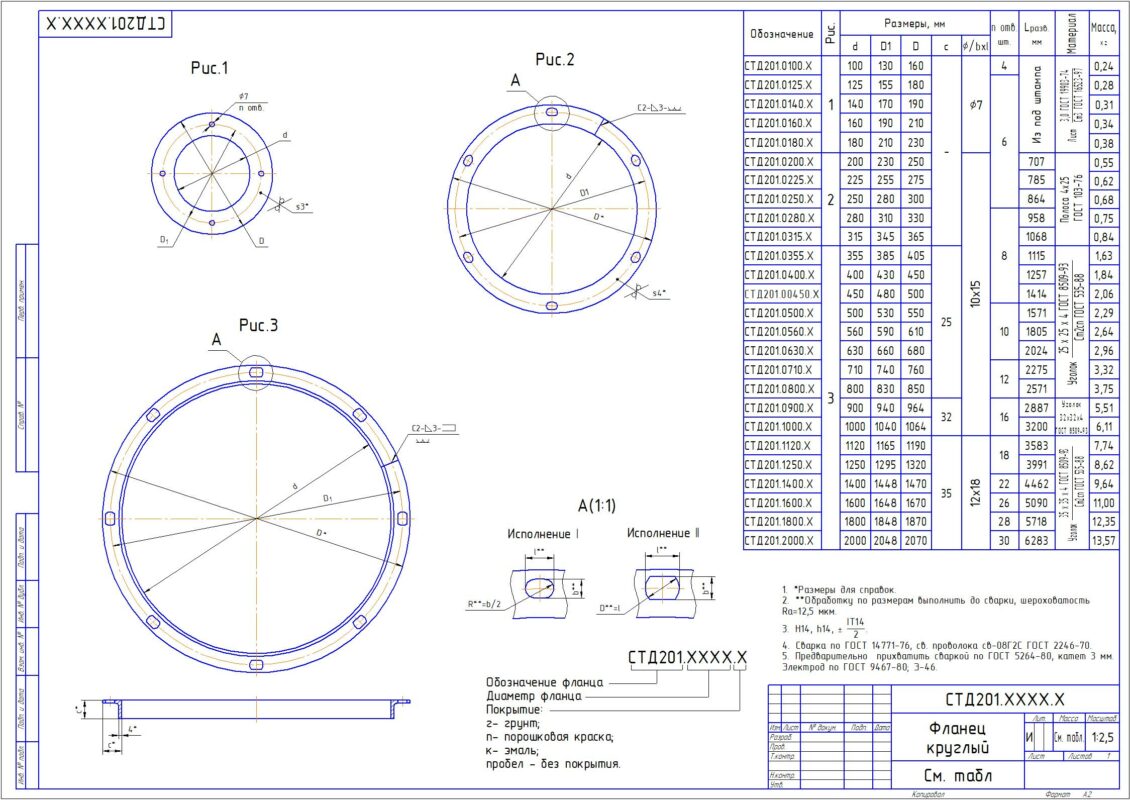Click the "s3*" thickness annotation in Рис.1
This screenshot has width=1130, height=800.
[300, 206]
